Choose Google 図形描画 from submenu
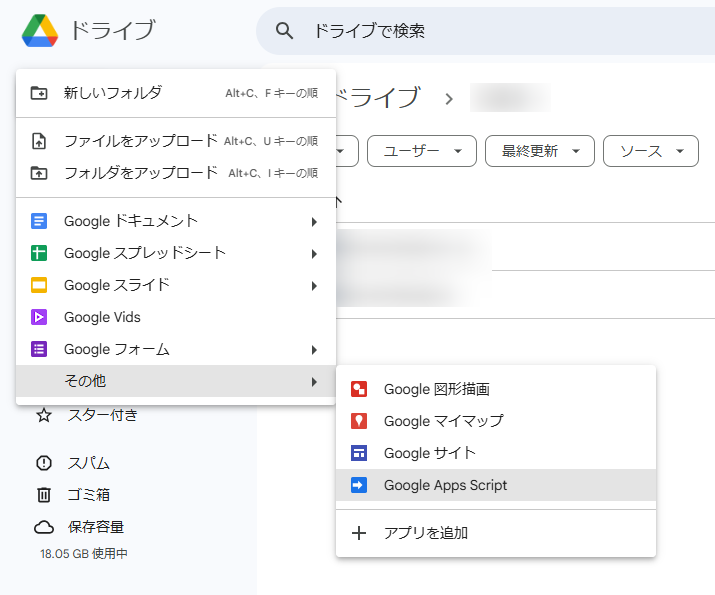715x595 pixels. 496,389
